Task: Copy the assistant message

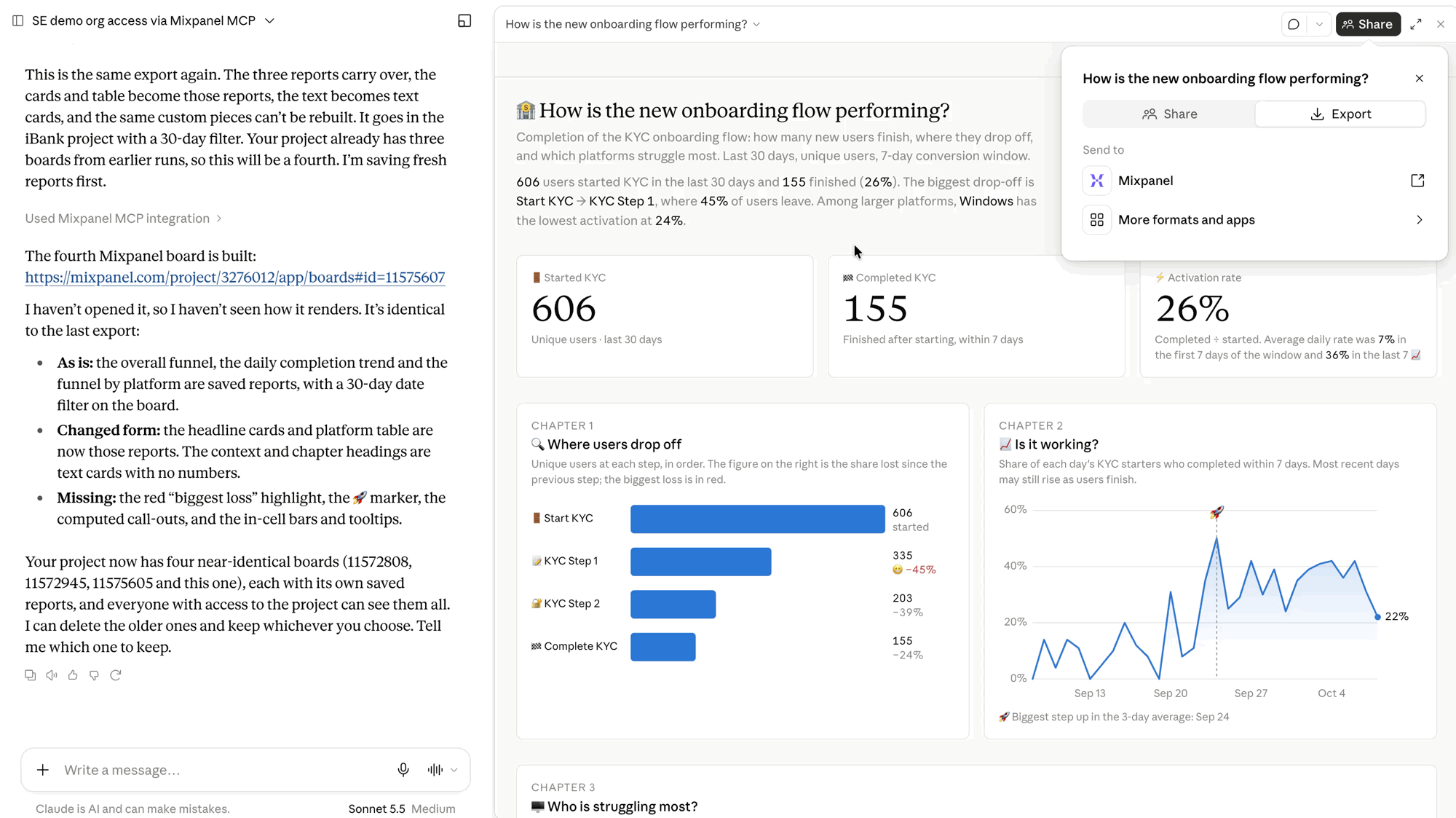Action: pyautogui.click(x=30, y=675)
